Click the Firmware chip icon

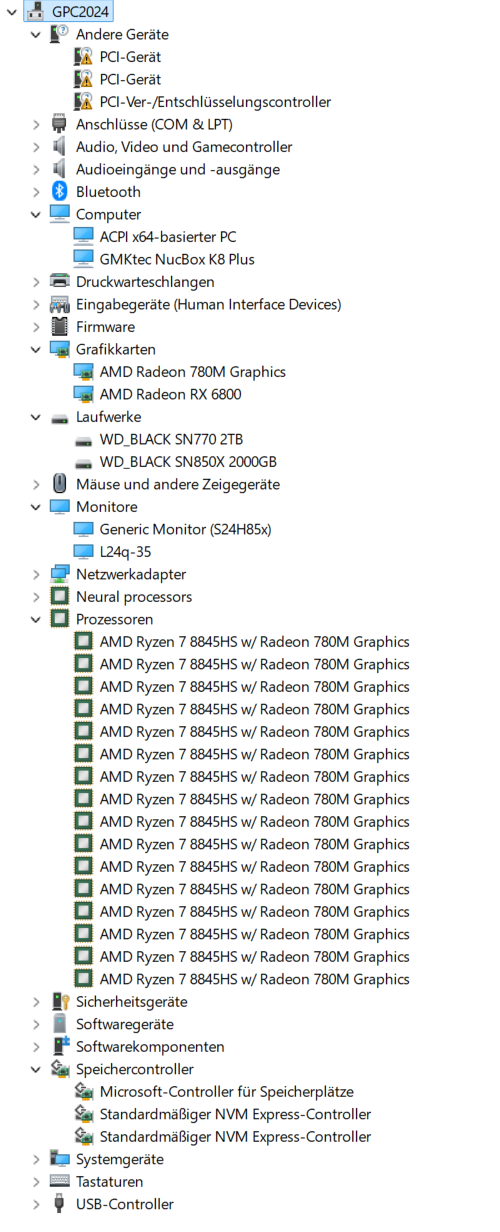coord(60,327)
